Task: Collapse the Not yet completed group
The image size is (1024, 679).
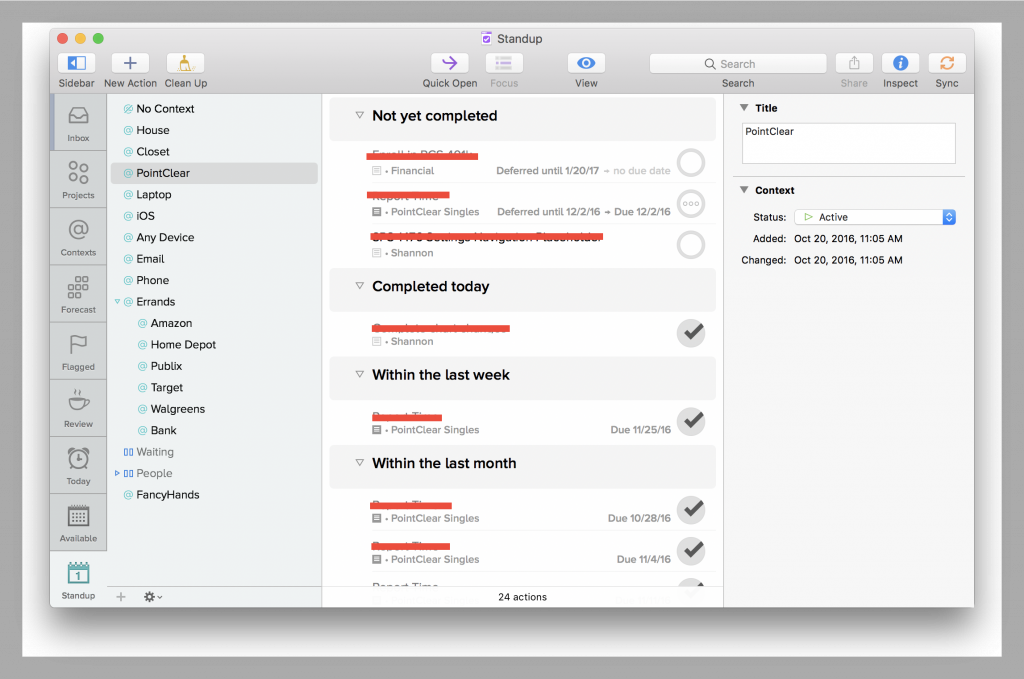Action: (x=359, y=116)
